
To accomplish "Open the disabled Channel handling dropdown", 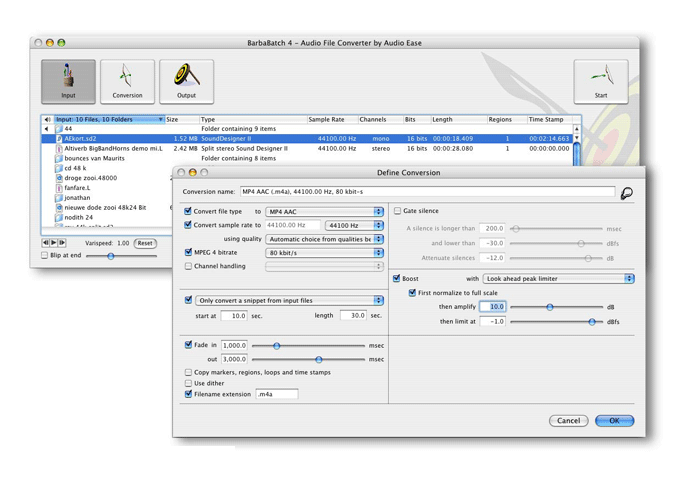I will click(x=324, y=266).
